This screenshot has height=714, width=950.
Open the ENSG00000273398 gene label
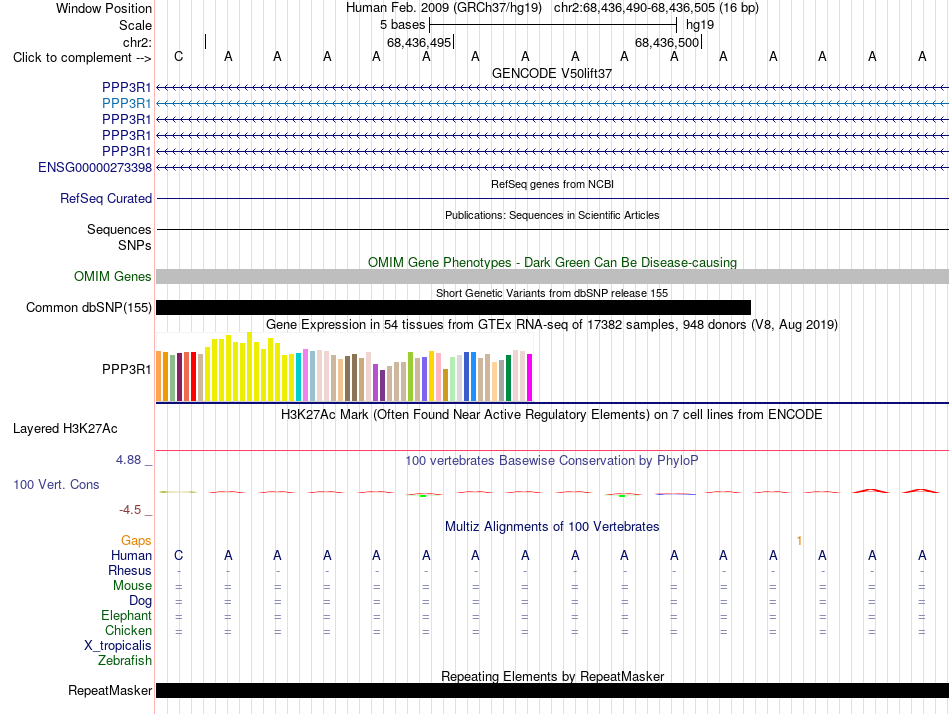tap(95, 167)
